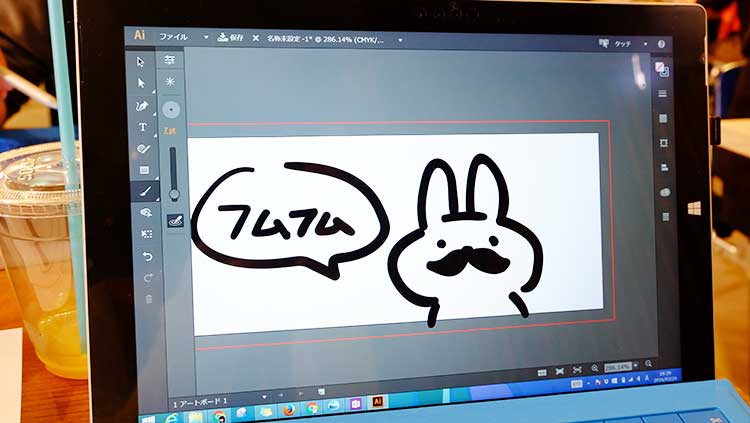Select the Shape Builder tool

pyautogui.click(x=146, y=212)
